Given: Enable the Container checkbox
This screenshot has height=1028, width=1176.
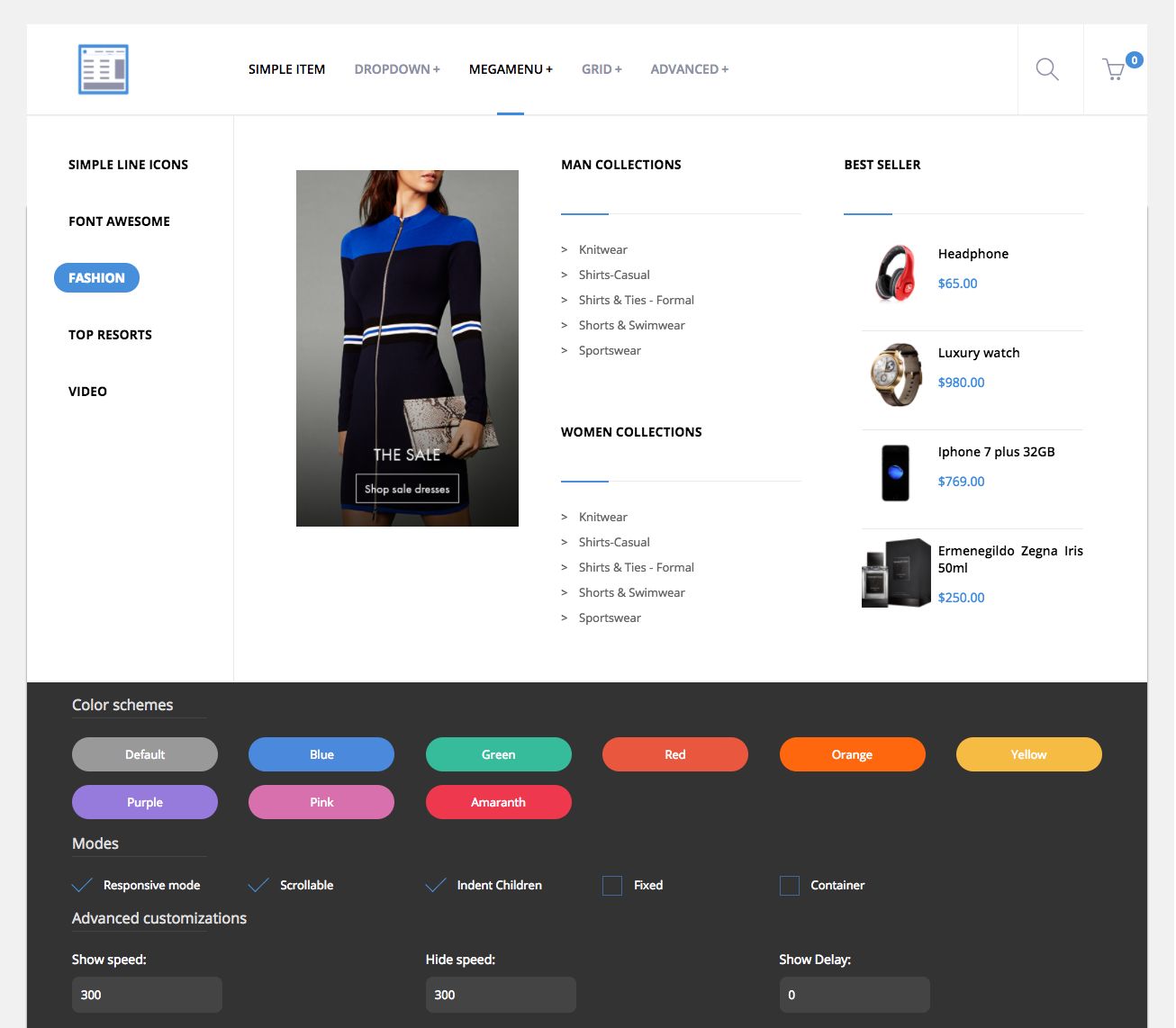Looking at the screenshot, I should pos(790,886).
